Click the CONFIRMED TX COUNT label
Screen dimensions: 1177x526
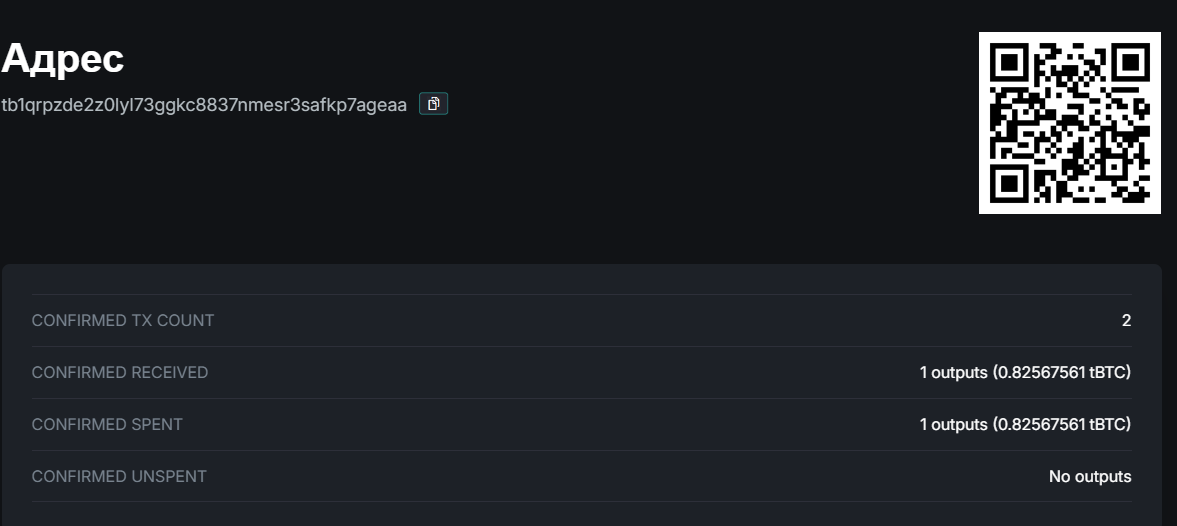122,320
